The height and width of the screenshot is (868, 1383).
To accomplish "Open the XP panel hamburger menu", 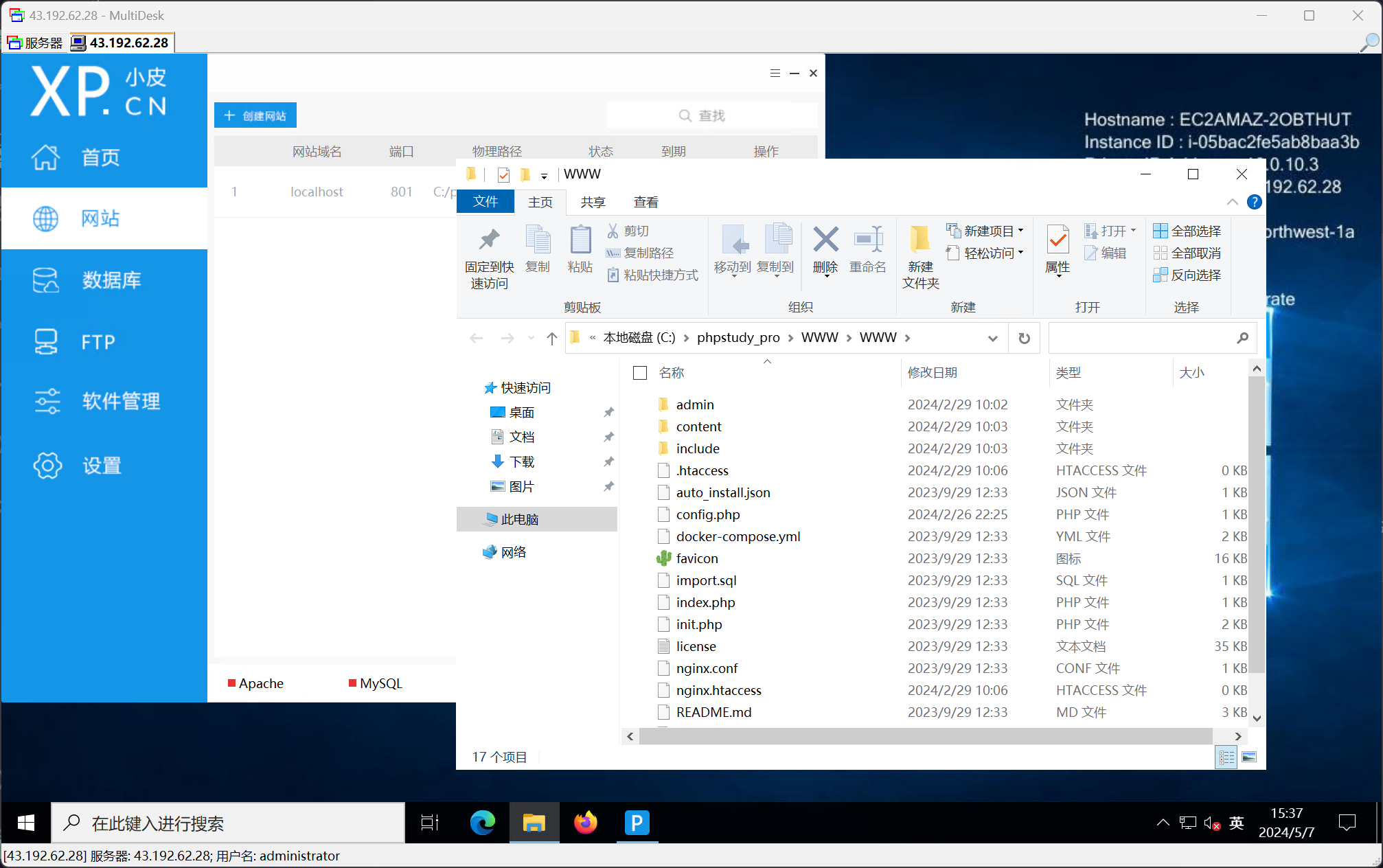I will (x=775, y=73).
